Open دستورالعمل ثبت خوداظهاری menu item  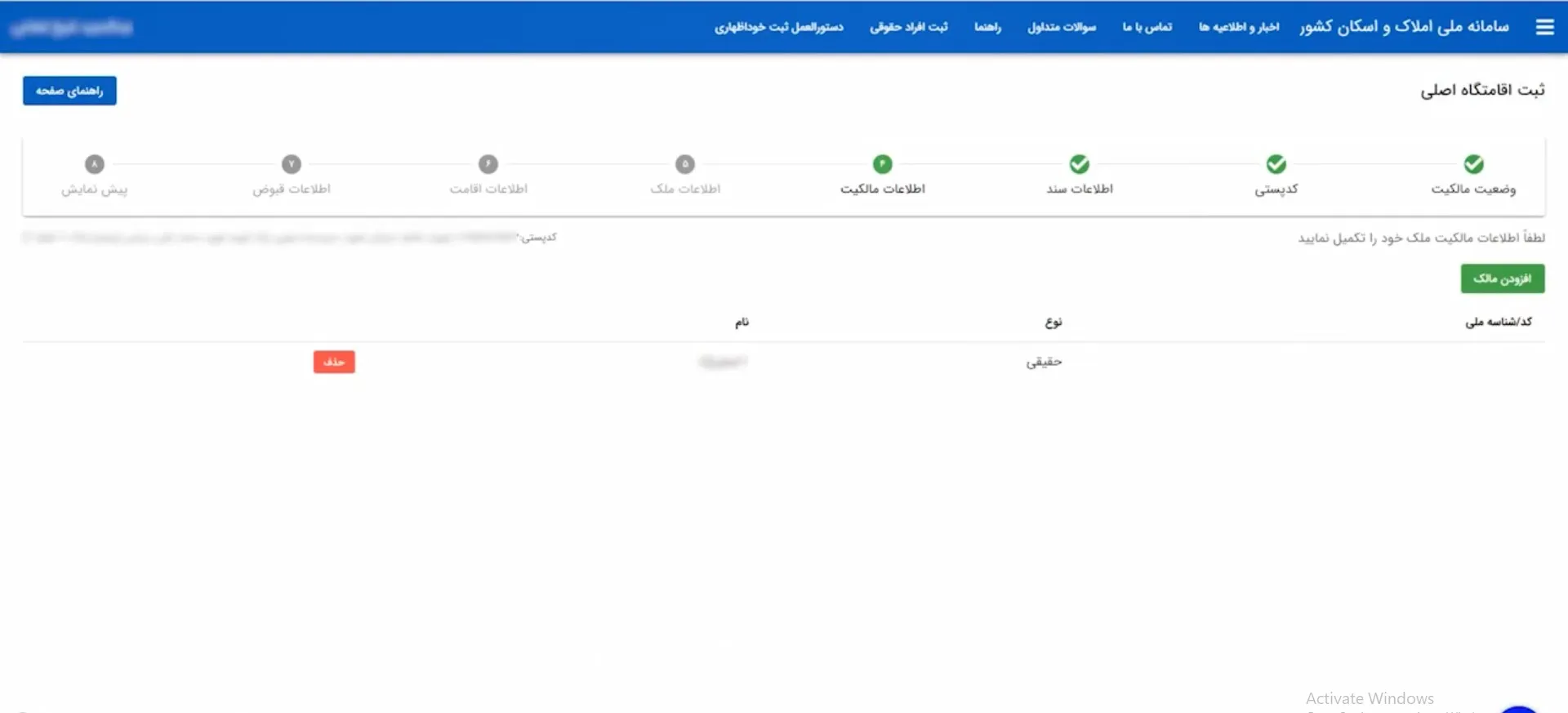779,27
